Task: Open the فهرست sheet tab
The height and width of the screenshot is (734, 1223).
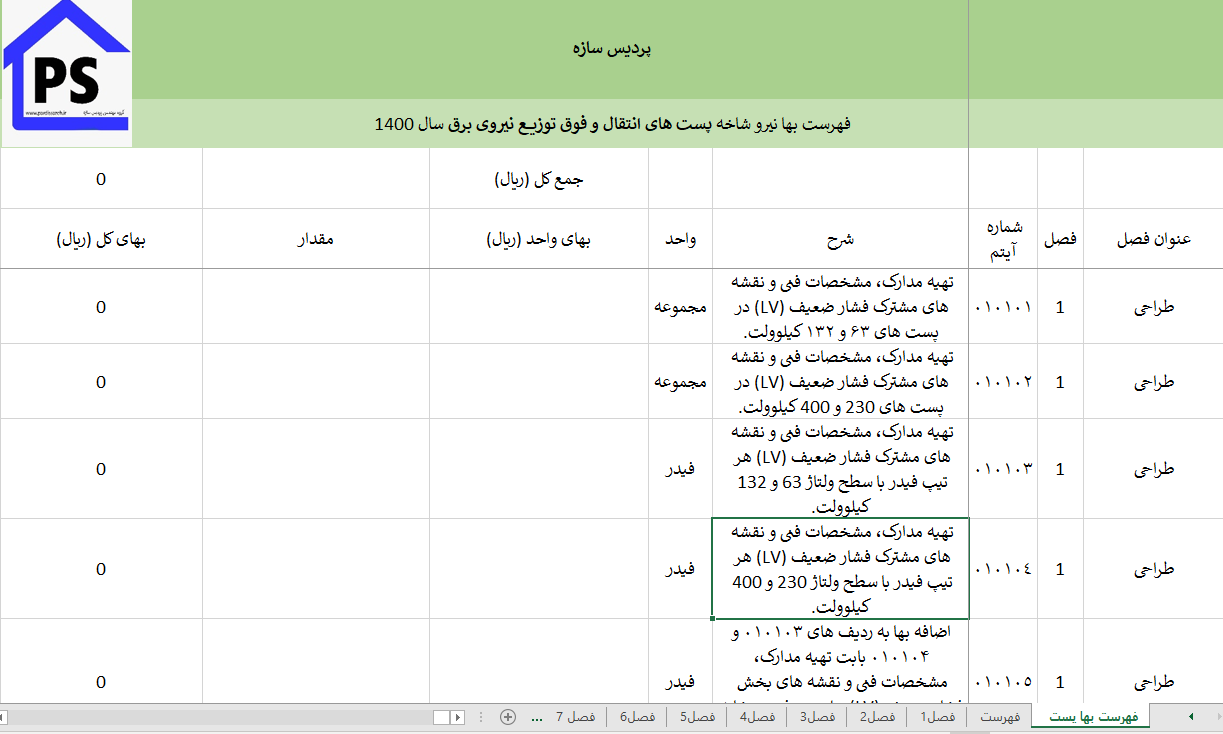Action: click(x=1000, y=717)
